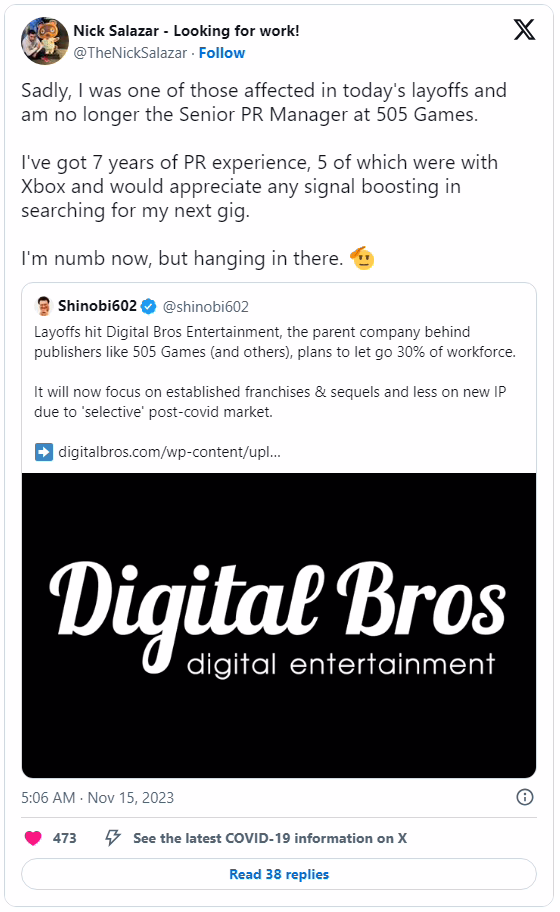This screenshot has width=560, height=912.
Task: Open the digitalbros.com link
Action: point(169,452)
